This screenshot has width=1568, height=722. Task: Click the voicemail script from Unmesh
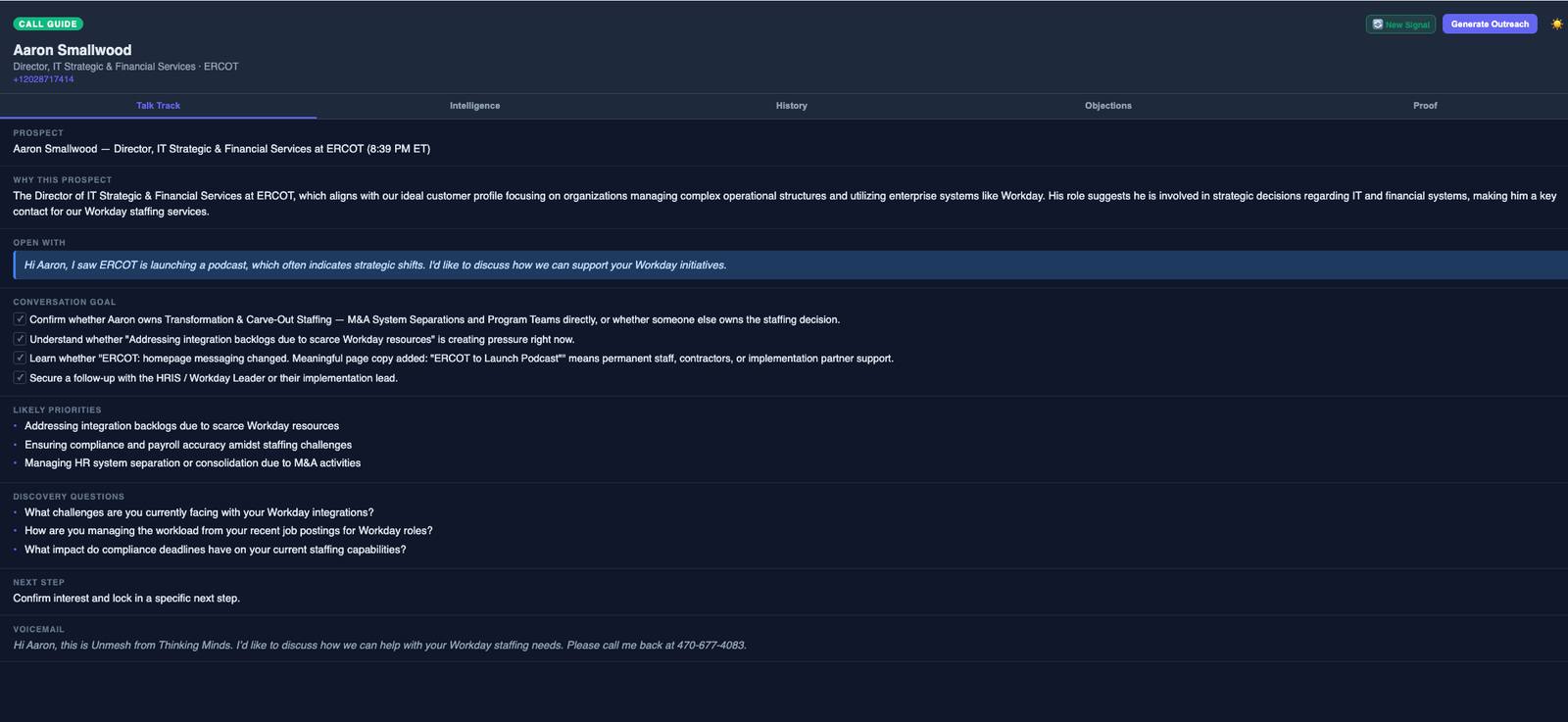click(379, 646)
